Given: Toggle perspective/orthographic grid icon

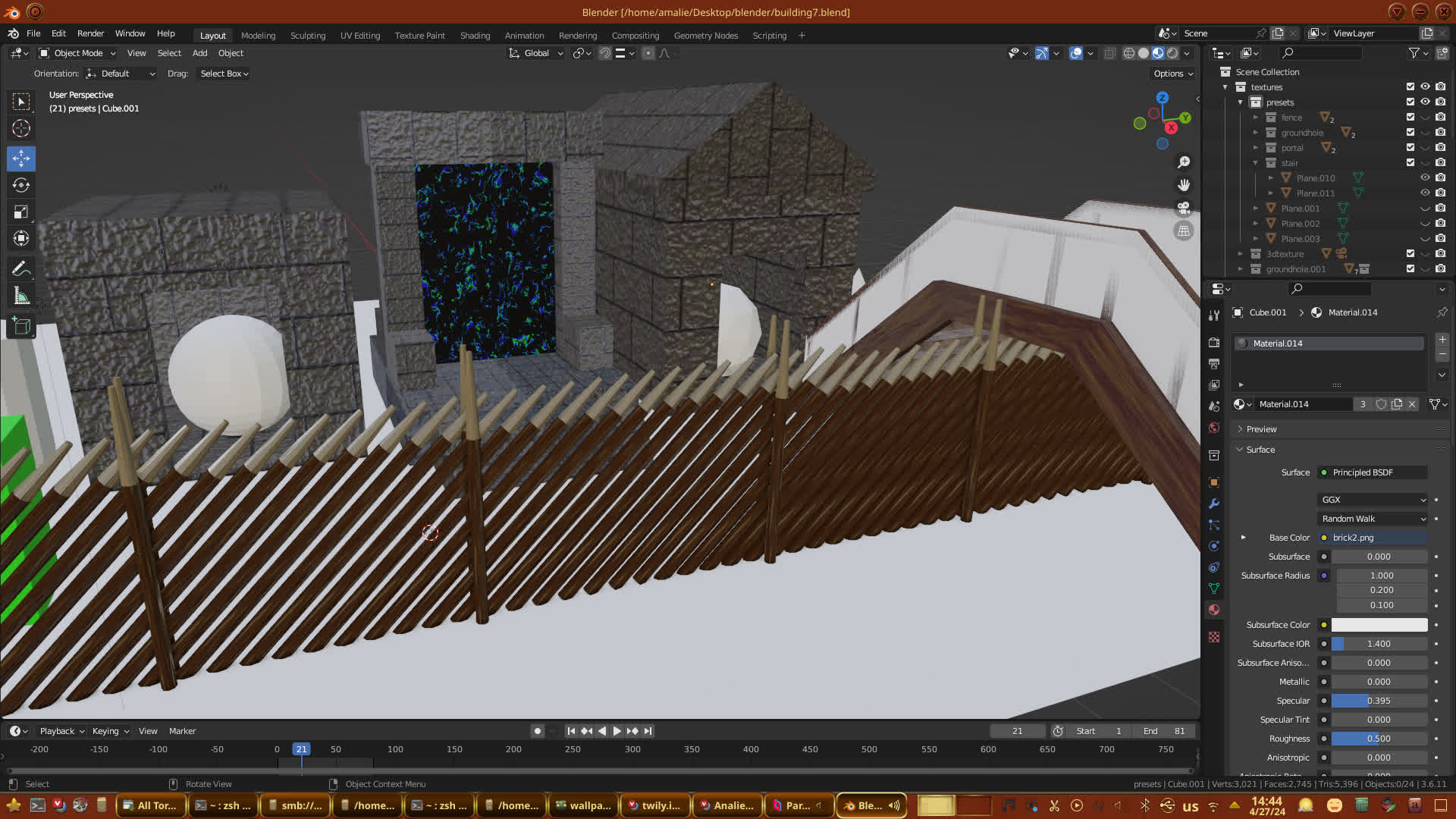Looking at the screenshot, I should (1183, 231).
